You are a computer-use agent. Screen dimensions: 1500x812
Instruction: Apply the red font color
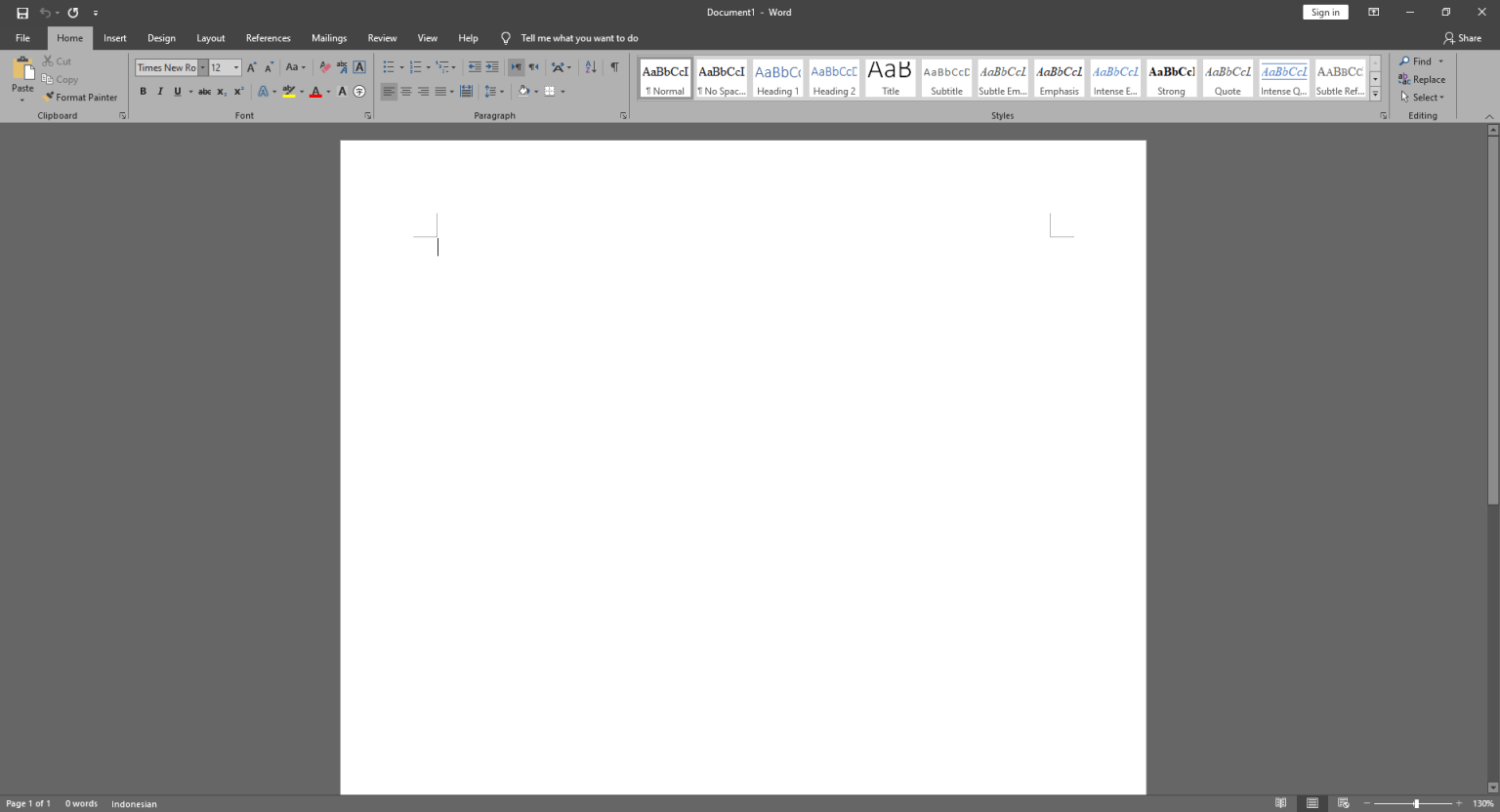pos(315,92)
